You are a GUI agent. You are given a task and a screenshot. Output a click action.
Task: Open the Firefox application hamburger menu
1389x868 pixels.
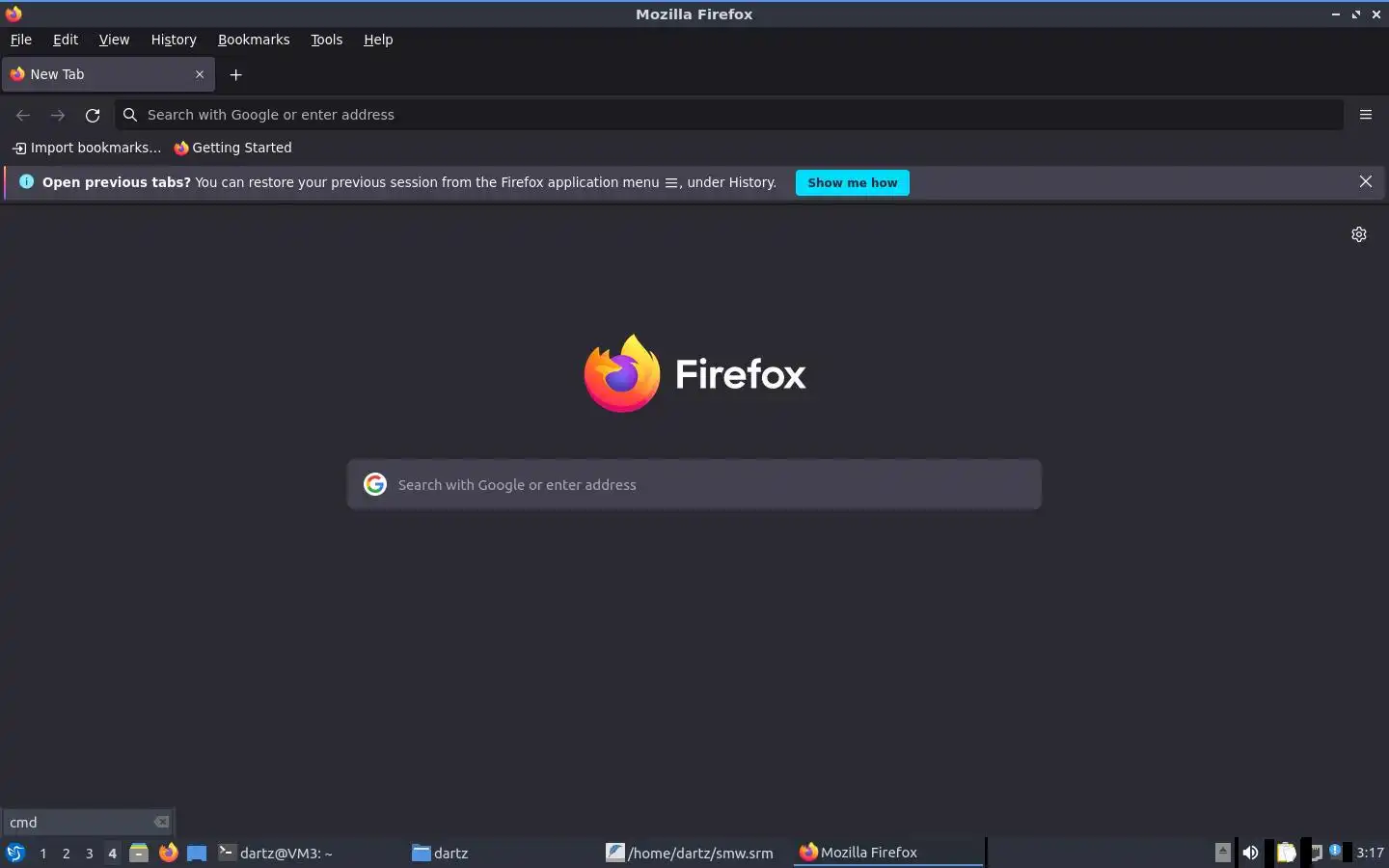click(x=1365, y=115)
